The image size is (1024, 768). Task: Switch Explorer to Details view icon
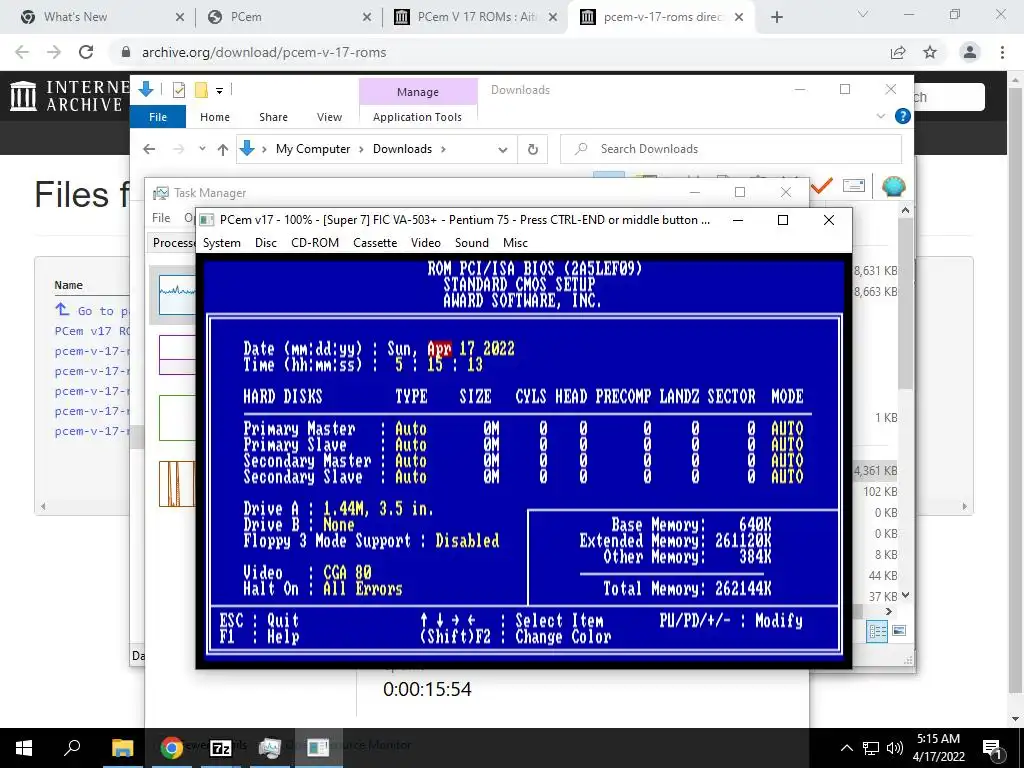(x=877, y=632)
